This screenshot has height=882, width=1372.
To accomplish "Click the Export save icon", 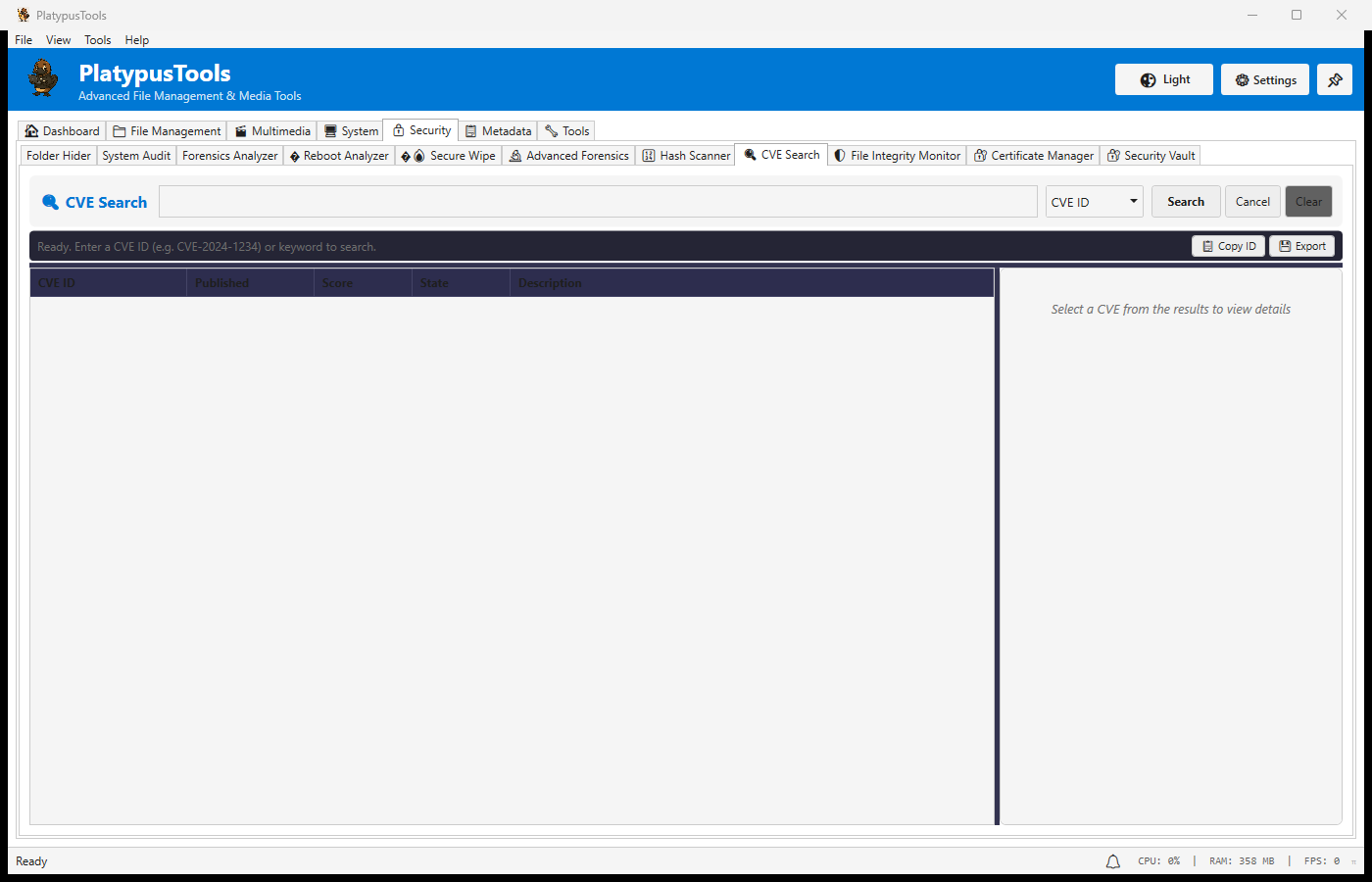I will [x=1285, y=246].
